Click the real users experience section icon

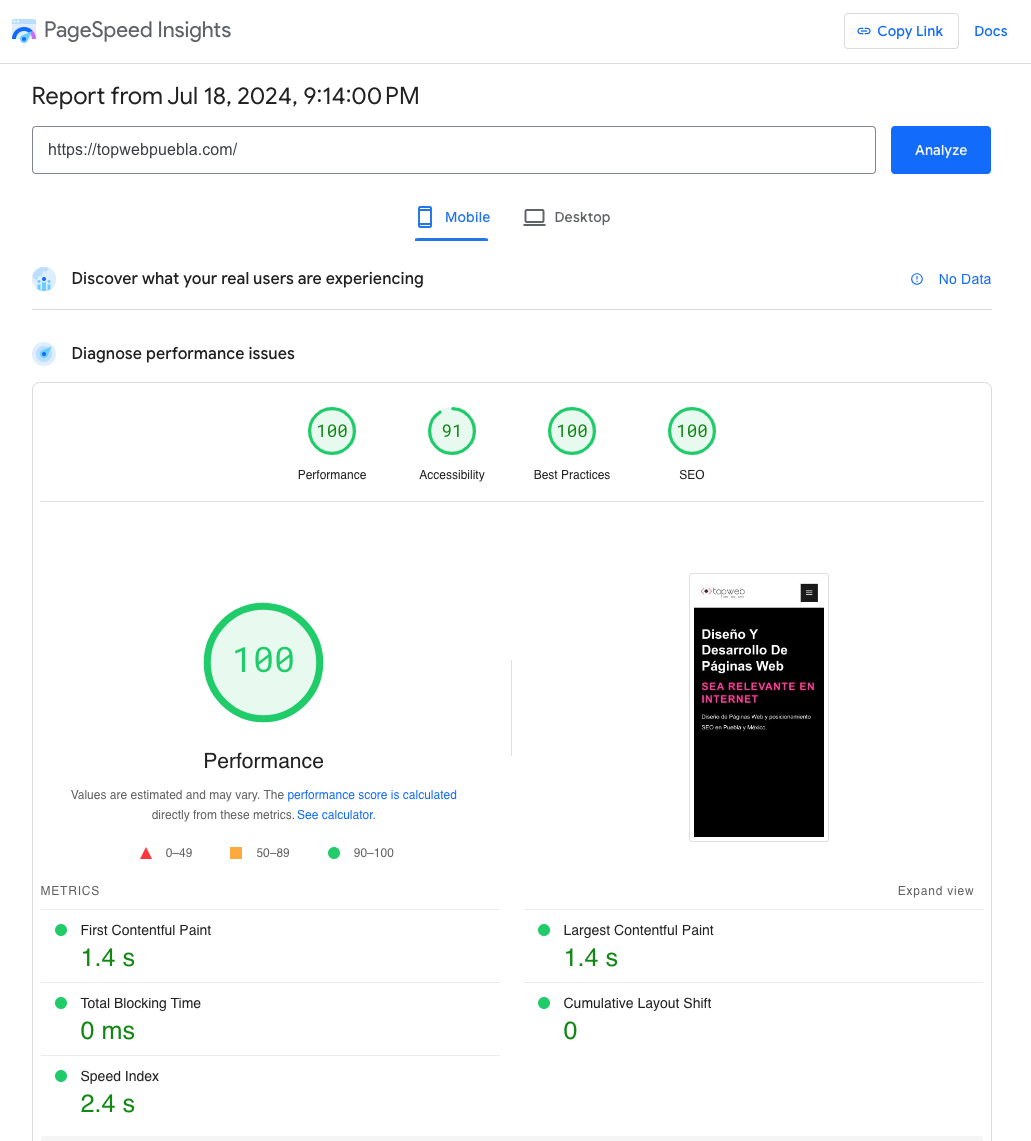pos(44,279)
